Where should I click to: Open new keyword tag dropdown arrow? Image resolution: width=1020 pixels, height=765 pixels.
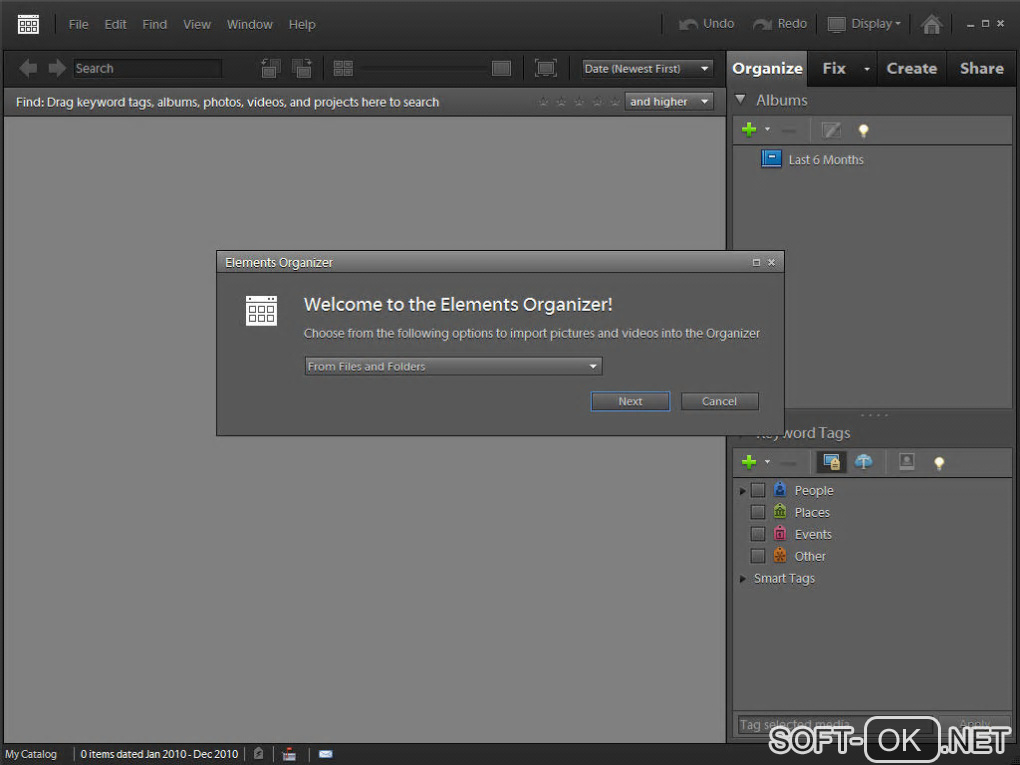(767, 462)
